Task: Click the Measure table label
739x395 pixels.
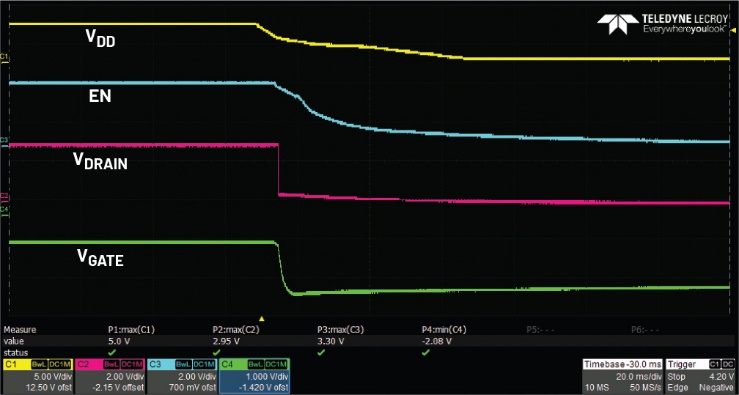Action: tap(19, 330)
